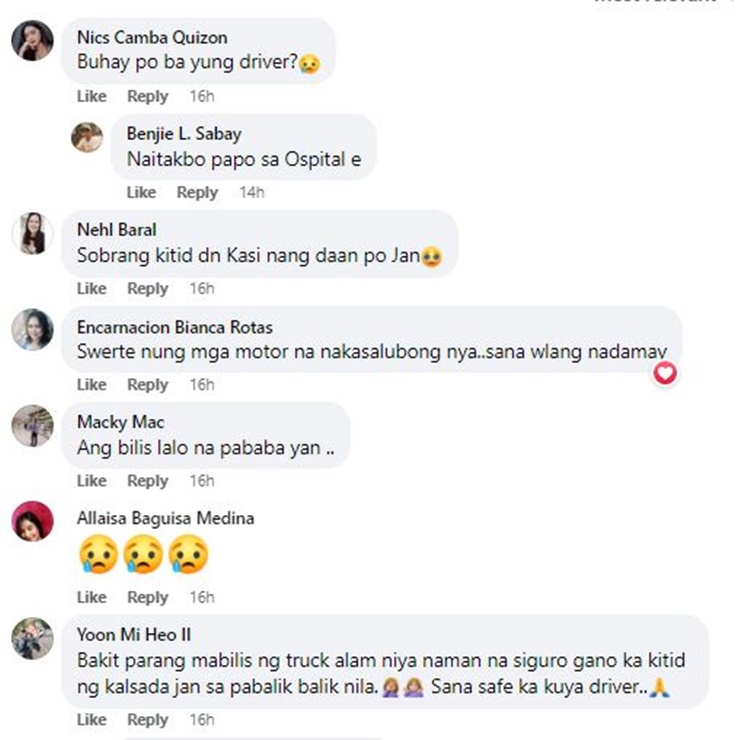The height and width of the screenshot is (740, 750).
Task: Like Nics Camba Quizon's comment
Action: pyautogui.click(x=92, y=96)
